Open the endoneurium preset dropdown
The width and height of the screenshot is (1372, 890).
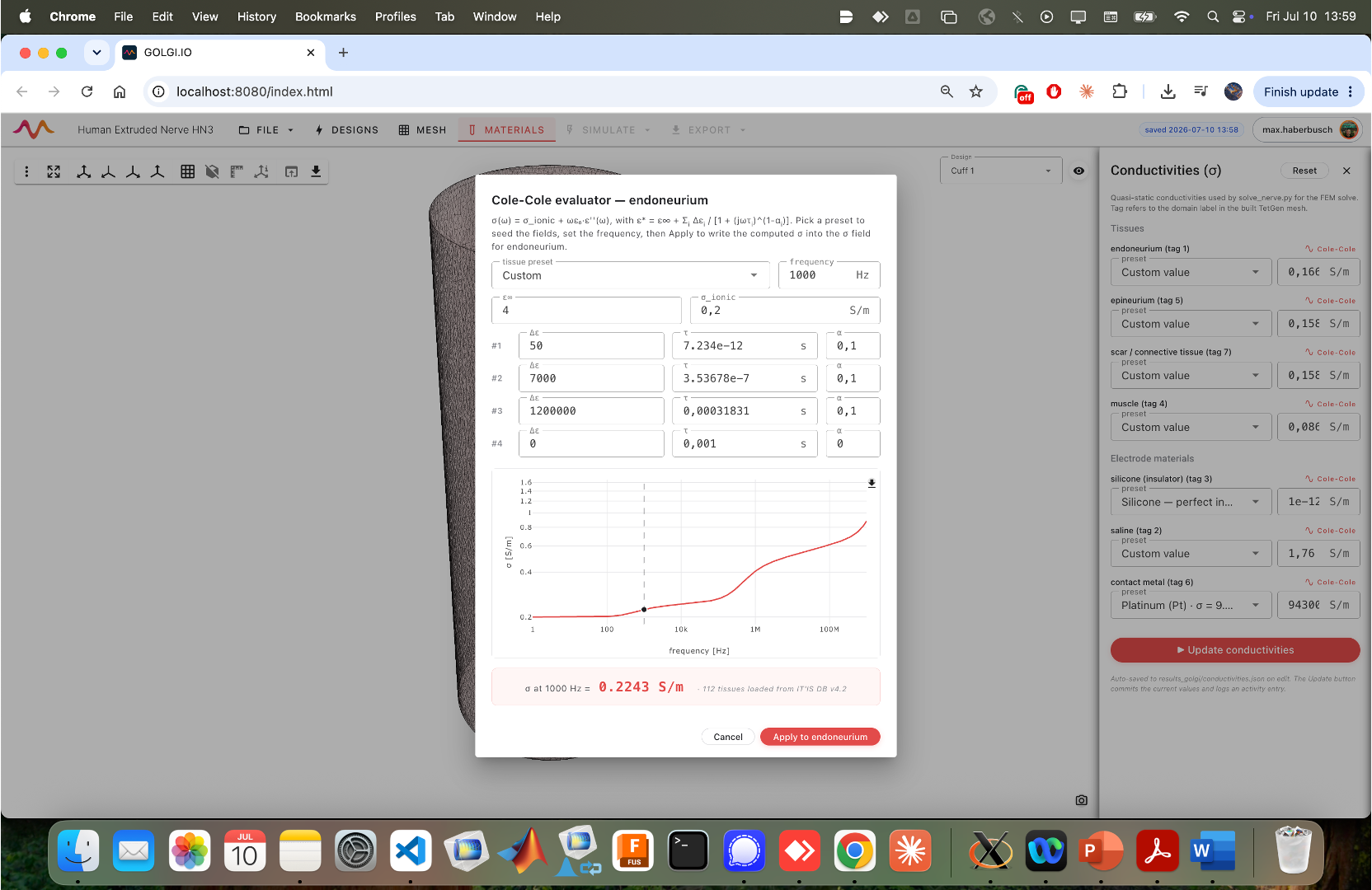coord(1191,272)
